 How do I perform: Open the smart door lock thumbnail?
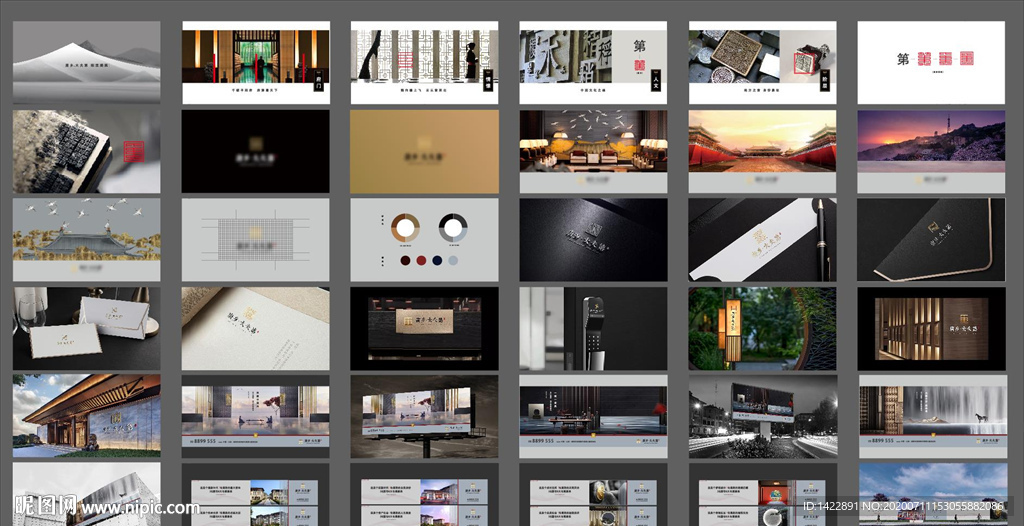[x=593, y=328]
